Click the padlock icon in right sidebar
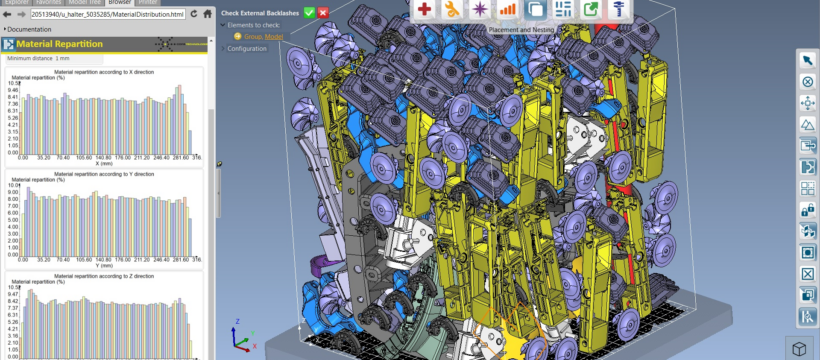 point(807,210)
